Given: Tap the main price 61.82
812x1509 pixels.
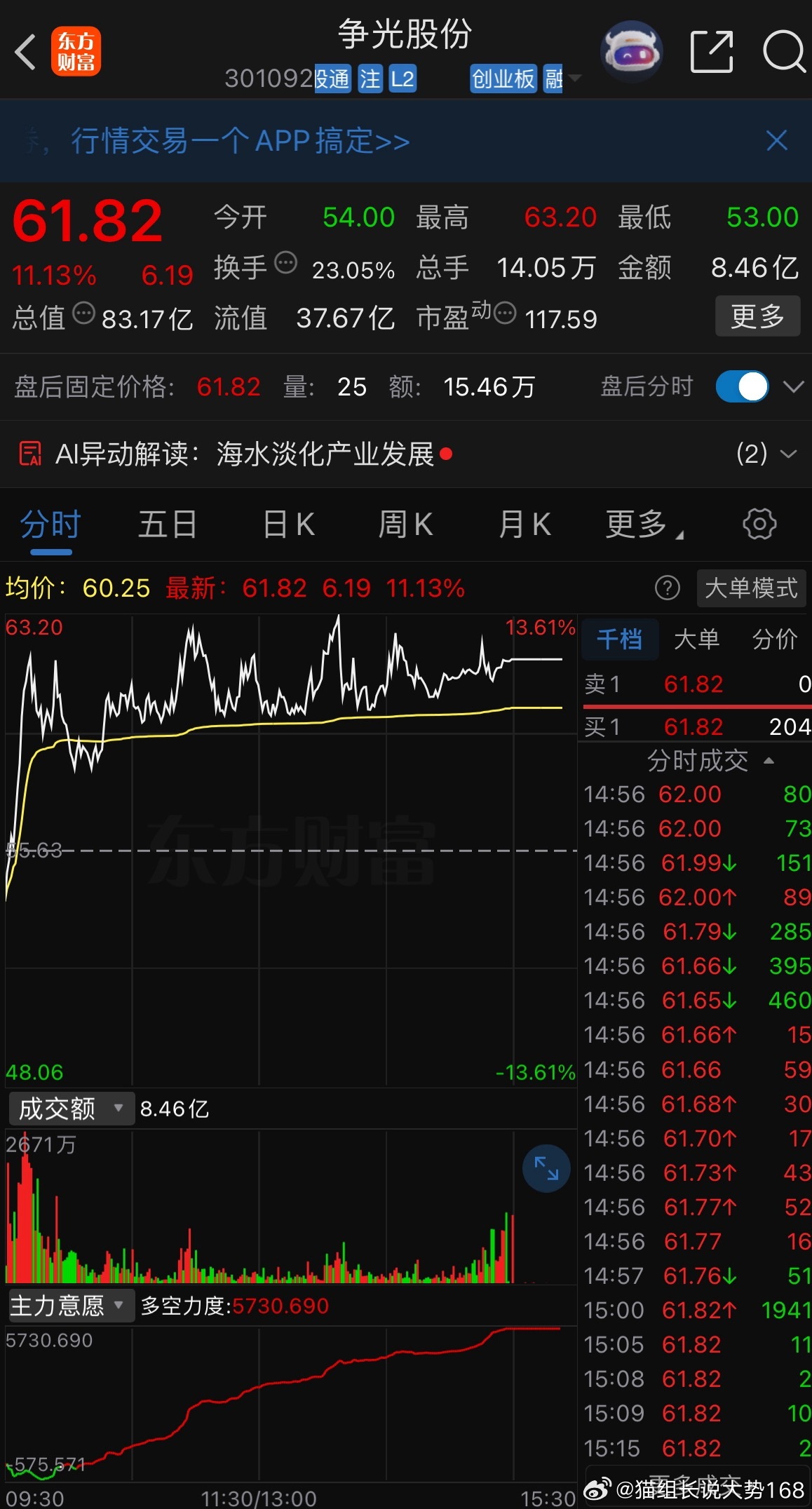Looking at the screenshot, I should click(x=87, y=222).
